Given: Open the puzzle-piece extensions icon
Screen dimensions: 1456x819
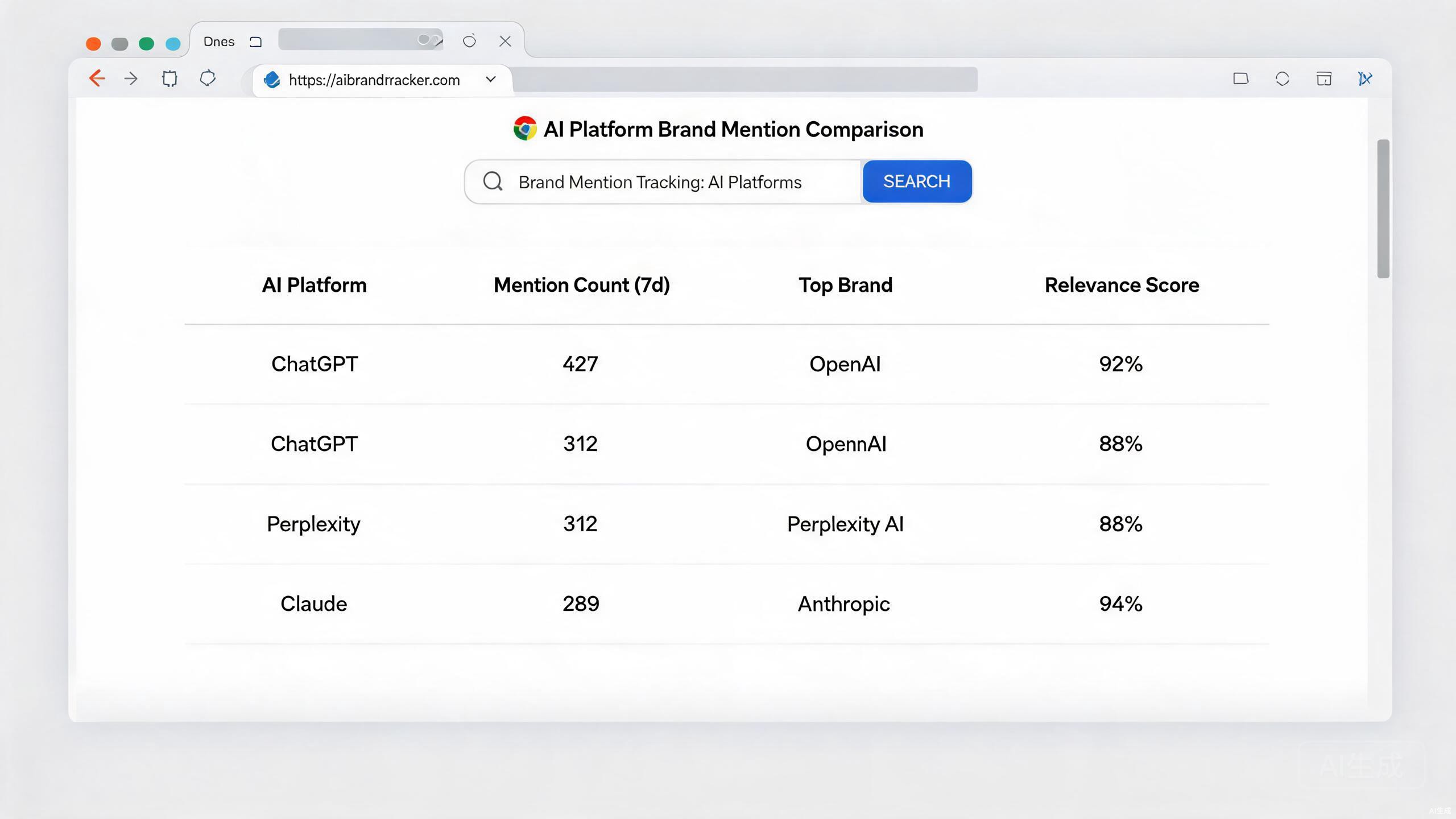Looking at the screenshot, I should 169,78.
